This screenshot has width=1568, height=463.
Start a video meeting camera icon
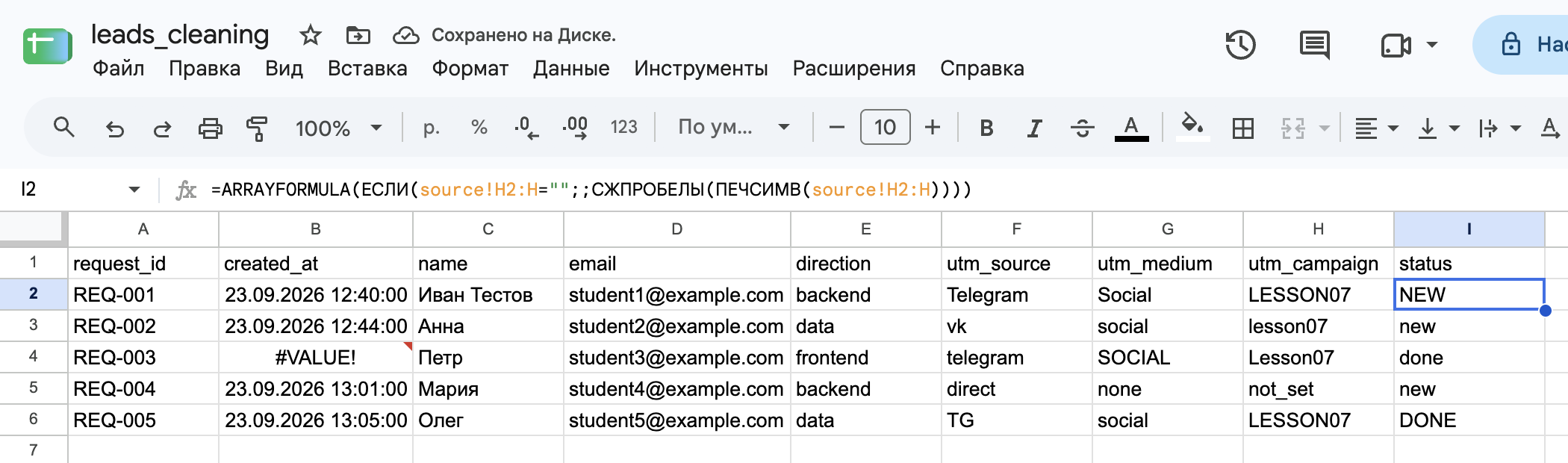(x=1396, y=46)
